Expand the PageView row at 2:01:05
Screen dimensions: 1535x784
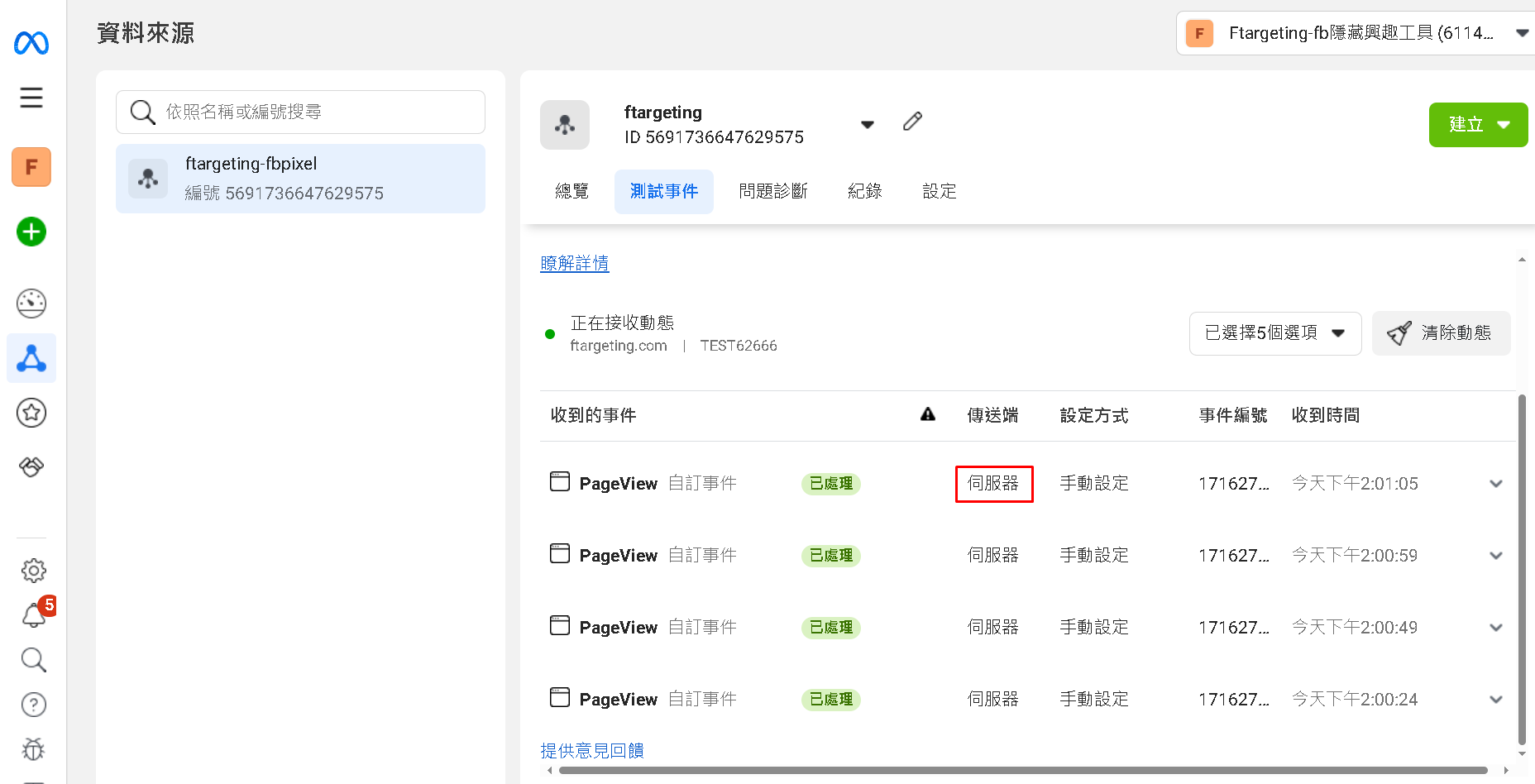(1496, 484)
